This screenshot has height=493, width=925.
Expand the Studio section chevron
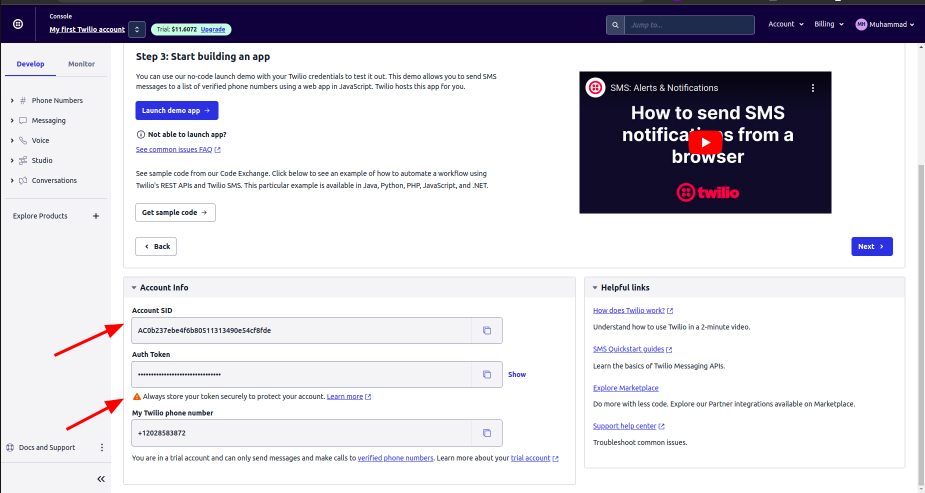pyautogui.click(x=12, y=160)
